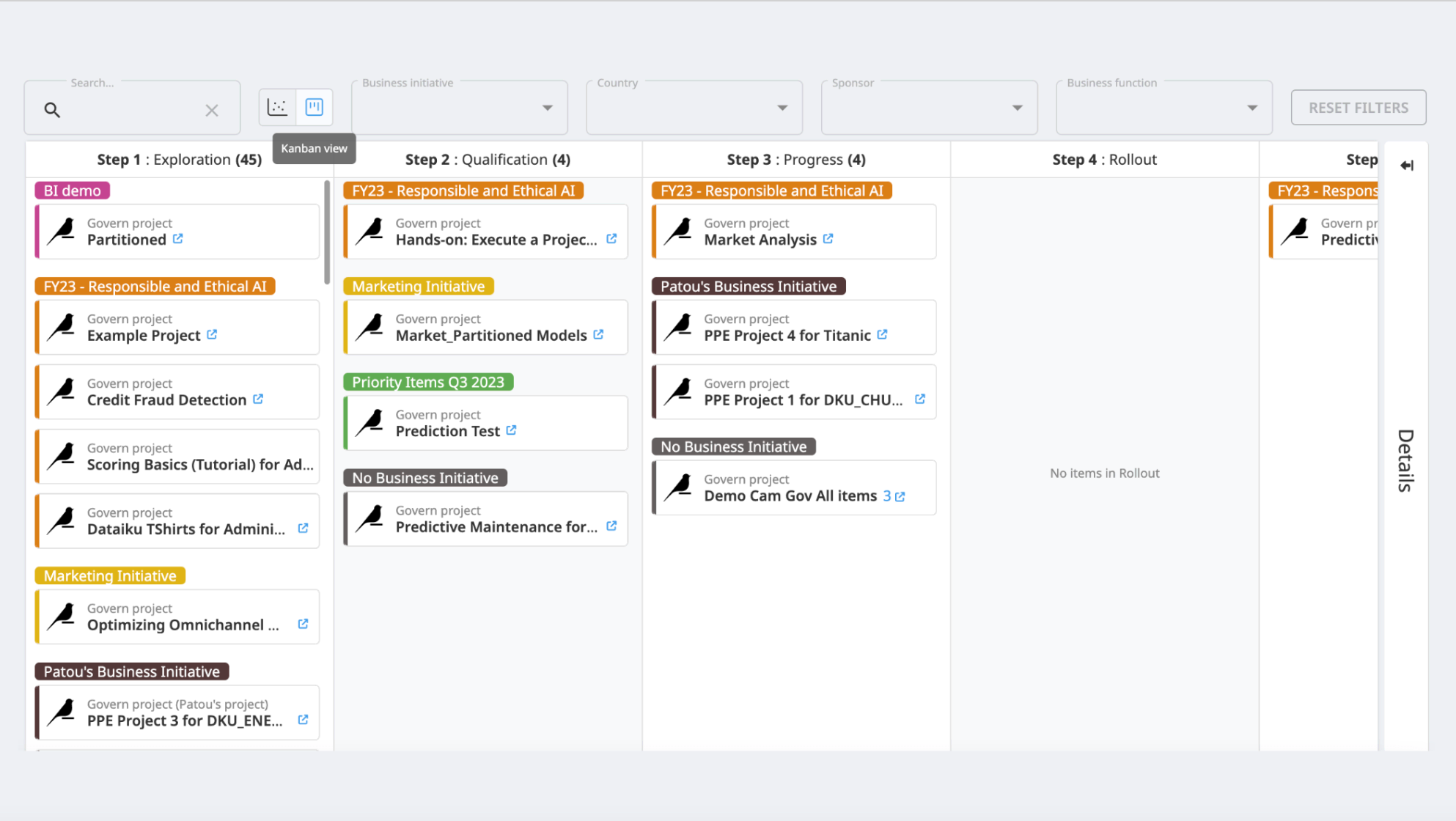
Task: Click FY23 Responsible and Ethical AI tag in Qualification
Action: click(x=463, y=191)
